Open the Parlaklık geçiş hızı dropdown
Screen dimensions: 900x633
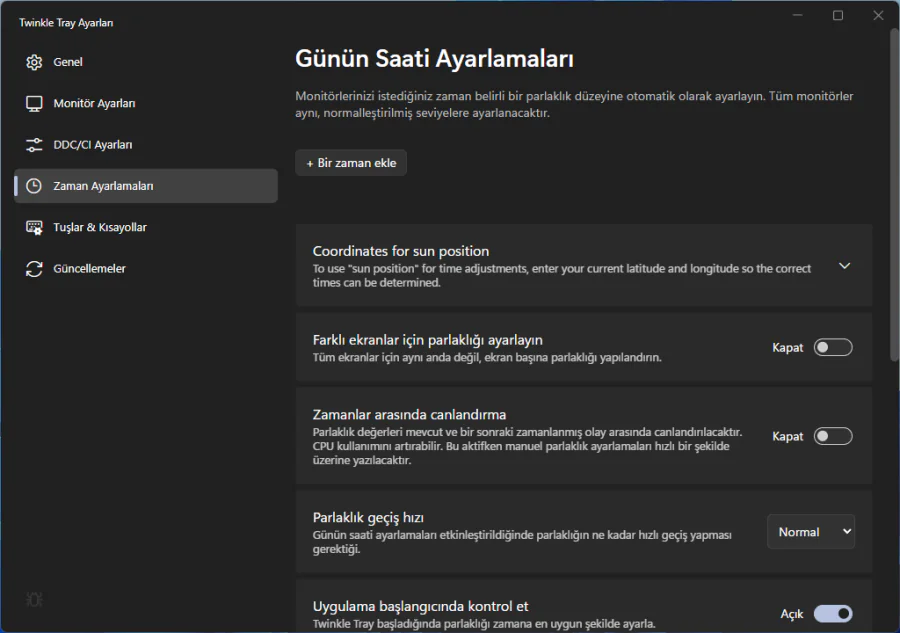coord(810,531)
